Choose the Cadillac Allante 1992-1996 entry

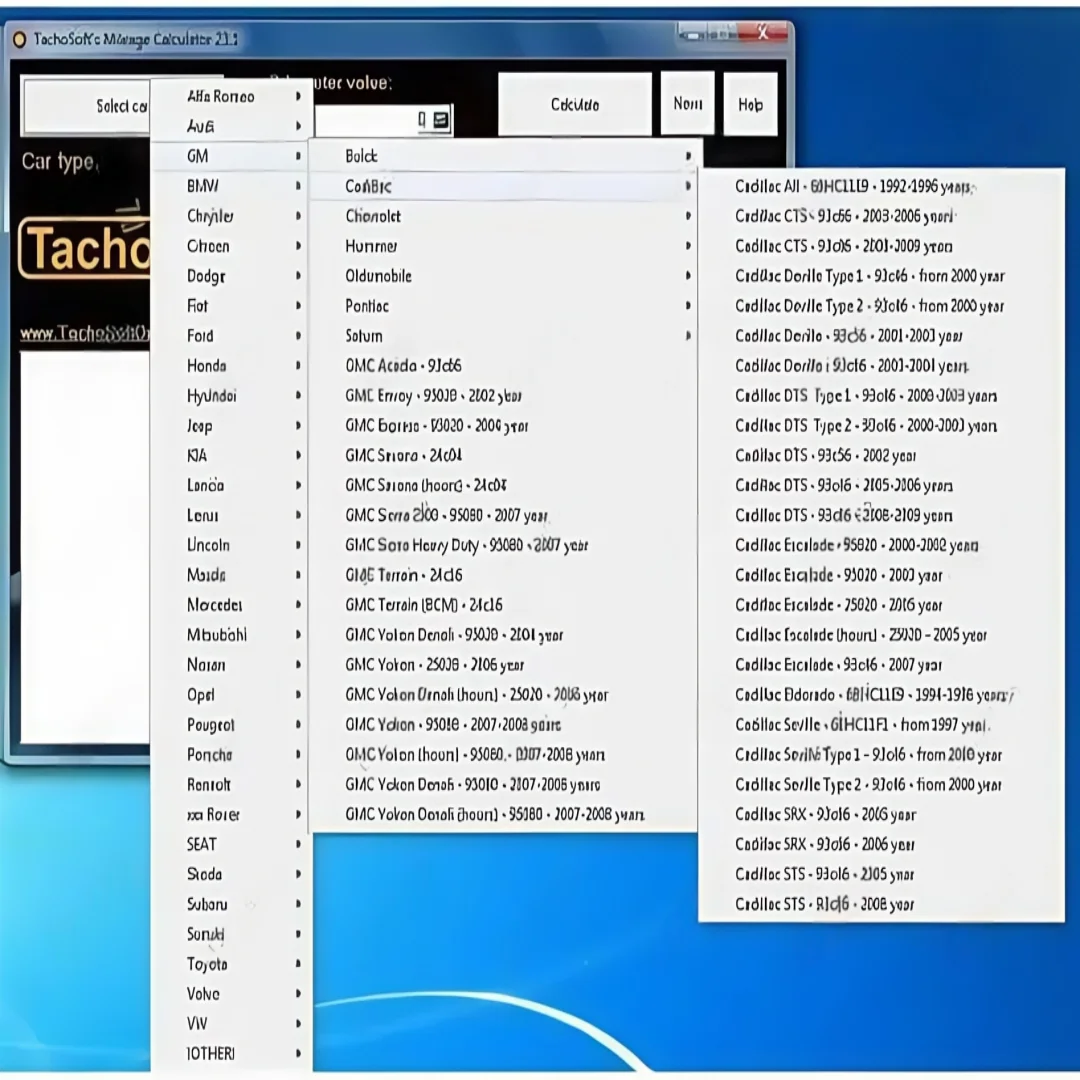tap(882, 186)
